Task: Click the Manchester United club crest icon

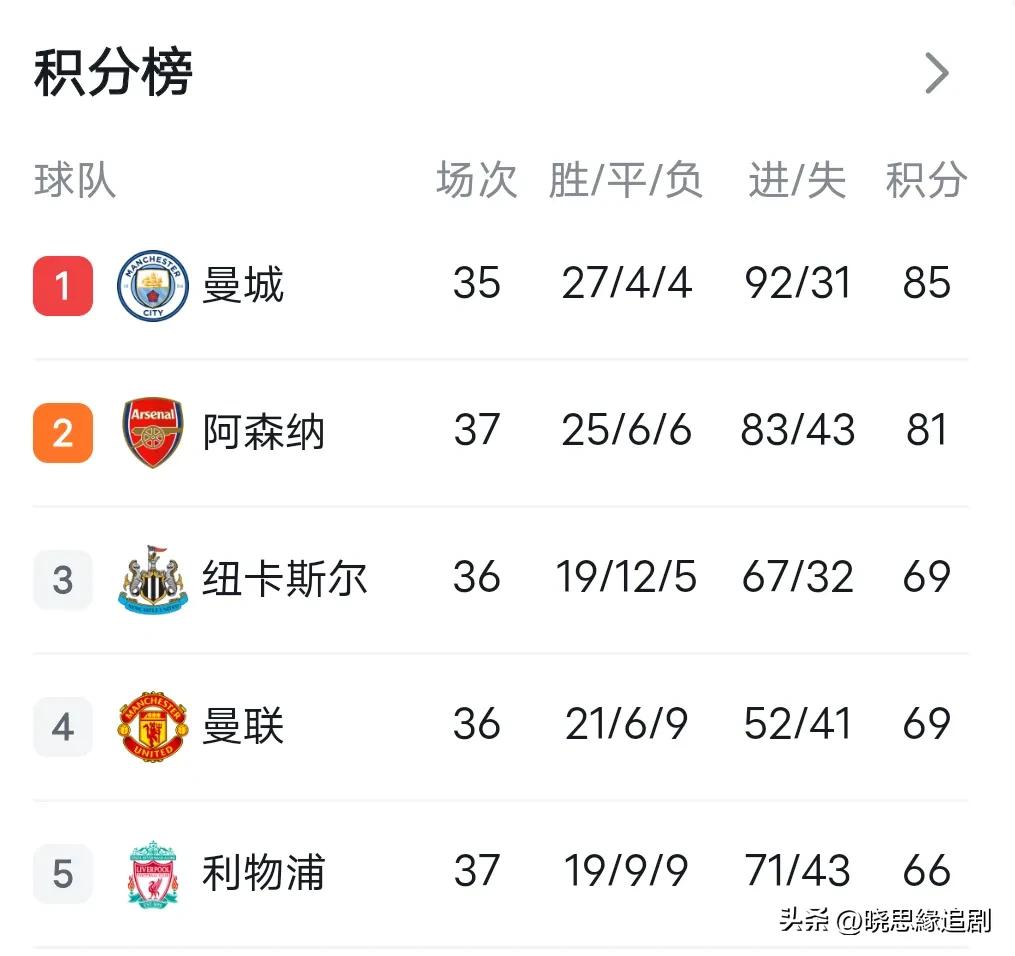Action: pyautogui.click(x=151, y=727)
